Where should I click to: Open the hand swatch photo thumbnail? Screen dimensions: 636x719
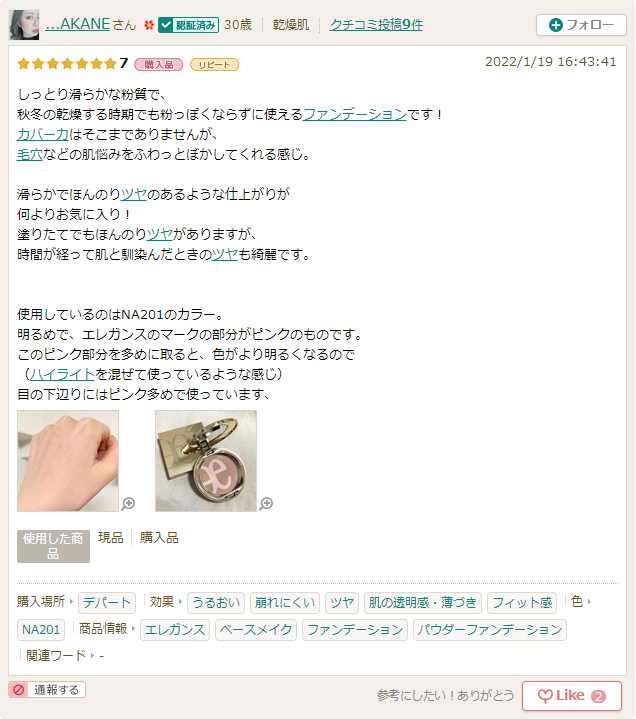pos(68,461)
